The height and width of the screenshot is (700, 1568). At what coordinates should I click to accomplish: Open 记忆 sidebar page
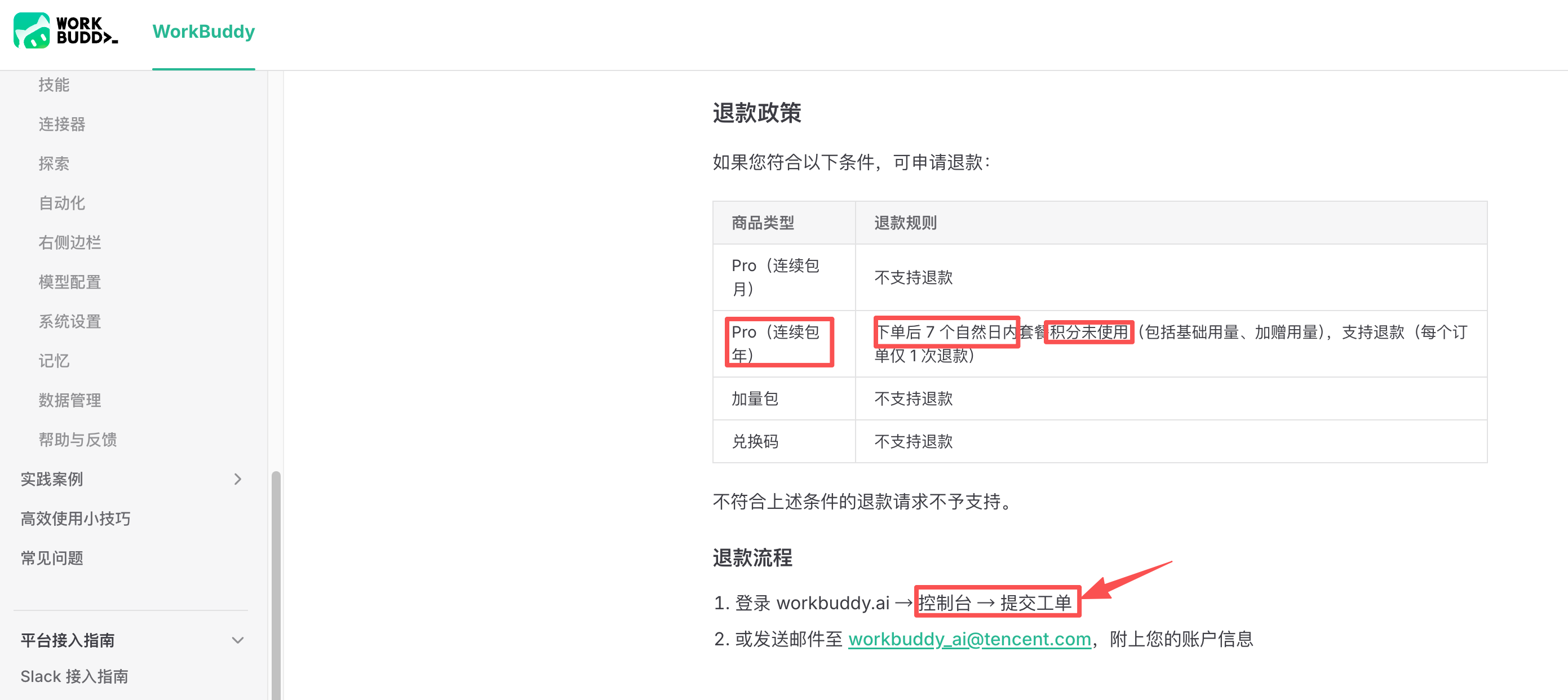point(54,361)
